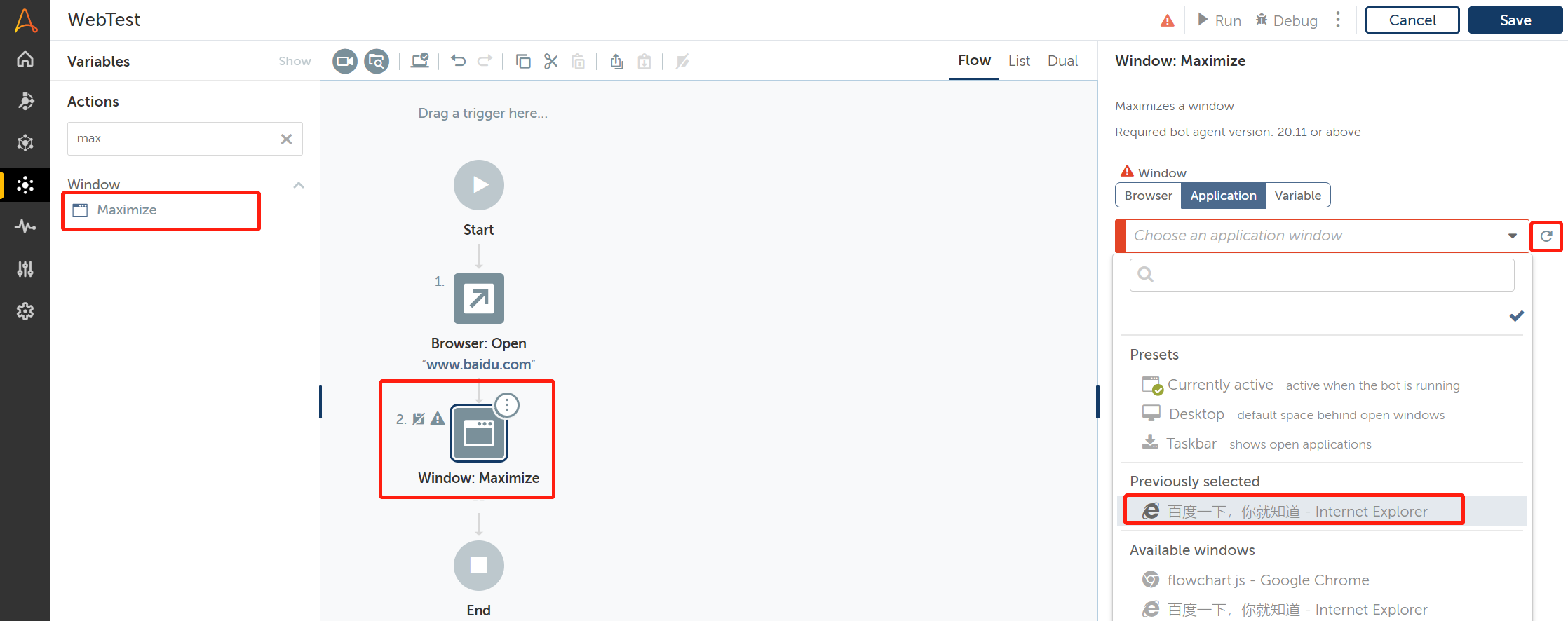The height and width of the screenshot is (621, 1568).
Task: Open the bot activity sidebar icon
Action: pyautogui.click(x=25, y=101)
